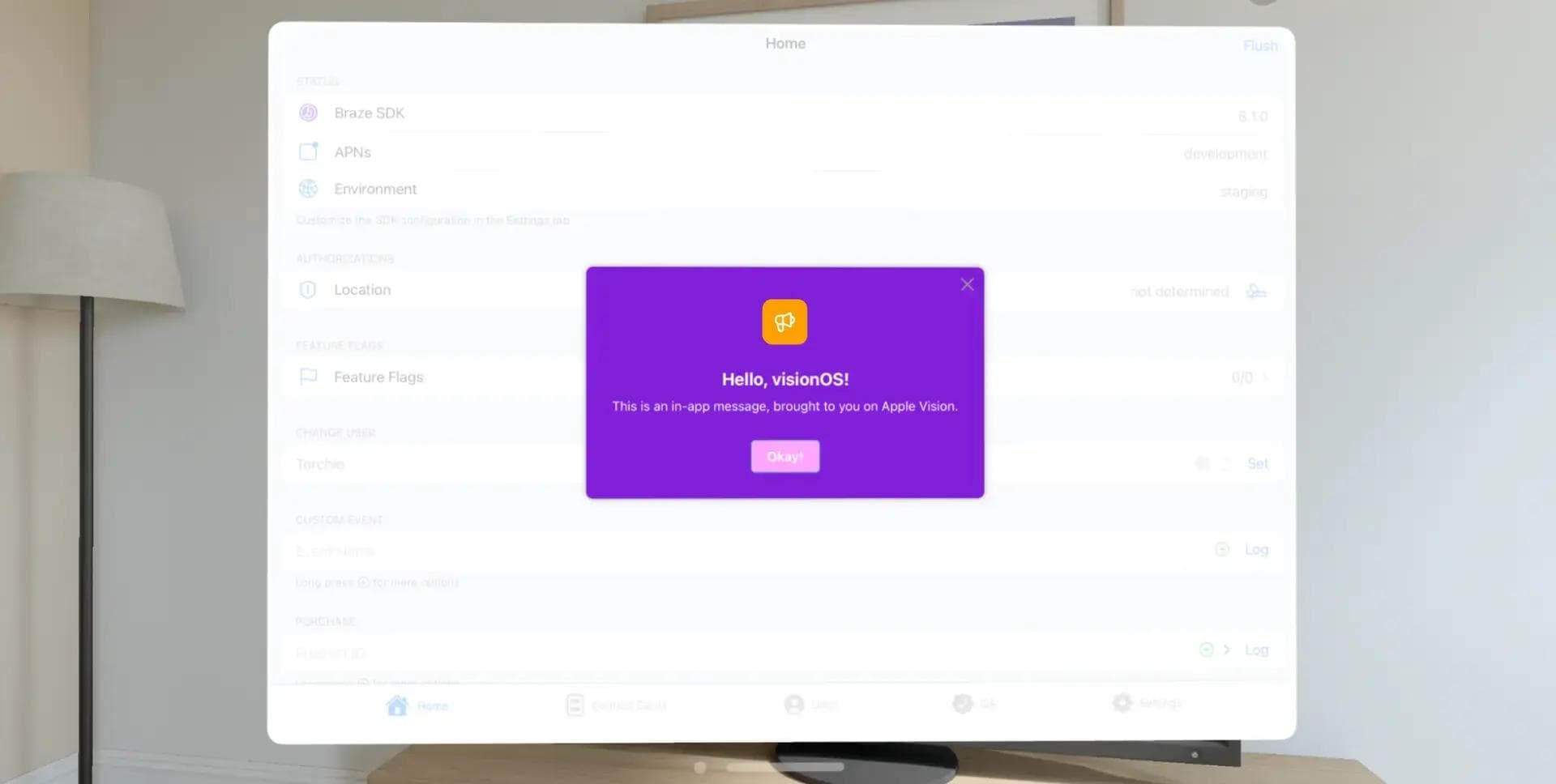Click the Braze SDK logo icon
This screenshot has width=1556, height=784.
308,113
